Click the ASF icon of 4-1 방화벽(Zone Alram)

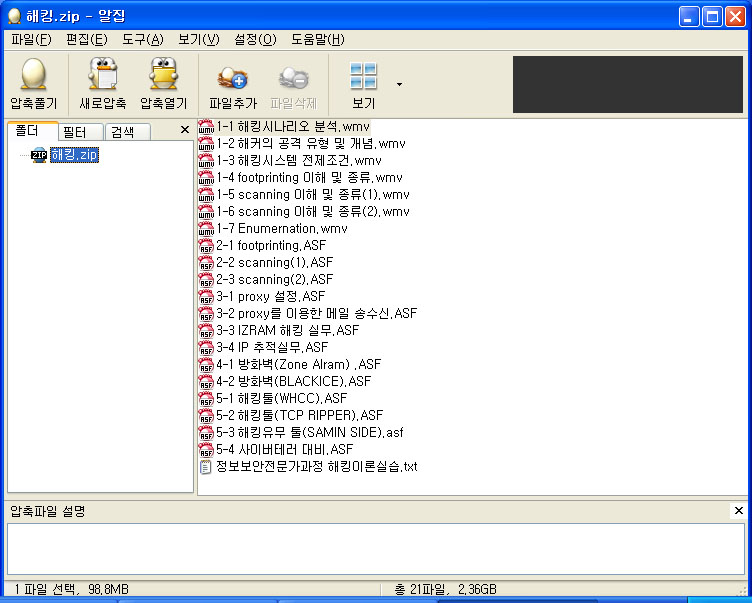[206, 365]
